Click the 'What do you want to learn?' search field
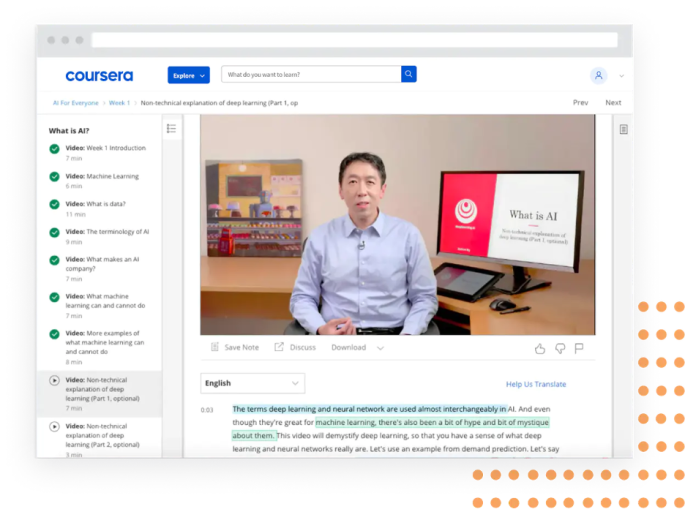 (311, 74)
